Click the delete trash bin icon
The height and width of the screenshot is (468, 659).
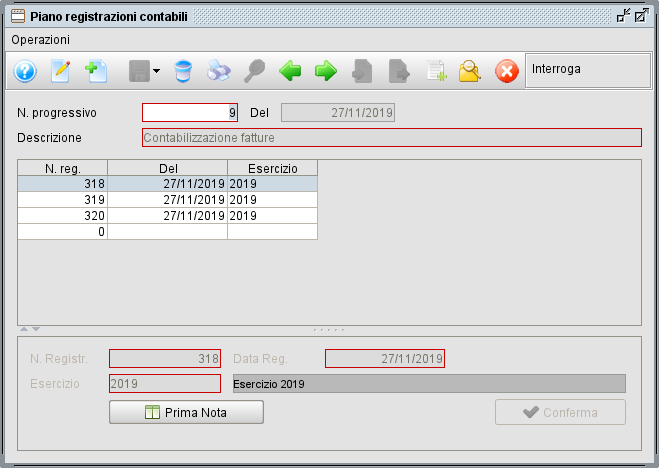pyautogui.click(x=183, y=71)
